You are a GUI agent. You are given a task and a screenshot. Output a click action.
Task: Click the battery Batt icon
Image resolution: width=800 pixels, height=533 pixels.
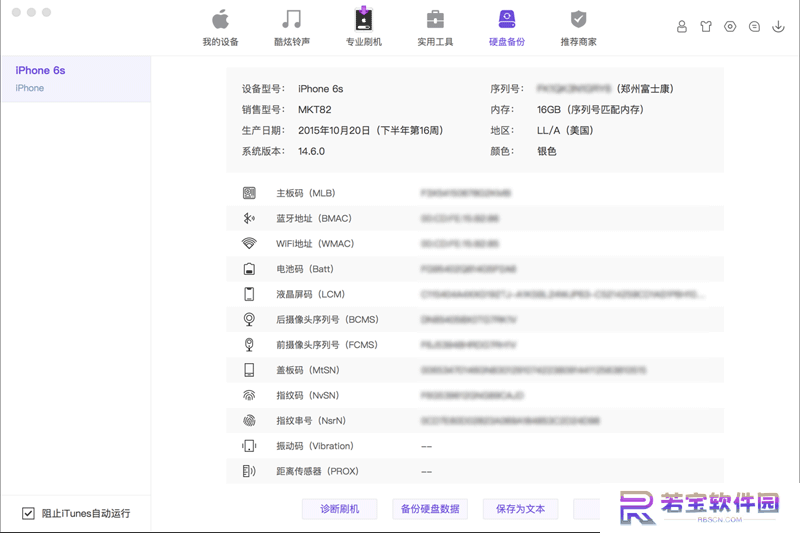click(249, 269)
